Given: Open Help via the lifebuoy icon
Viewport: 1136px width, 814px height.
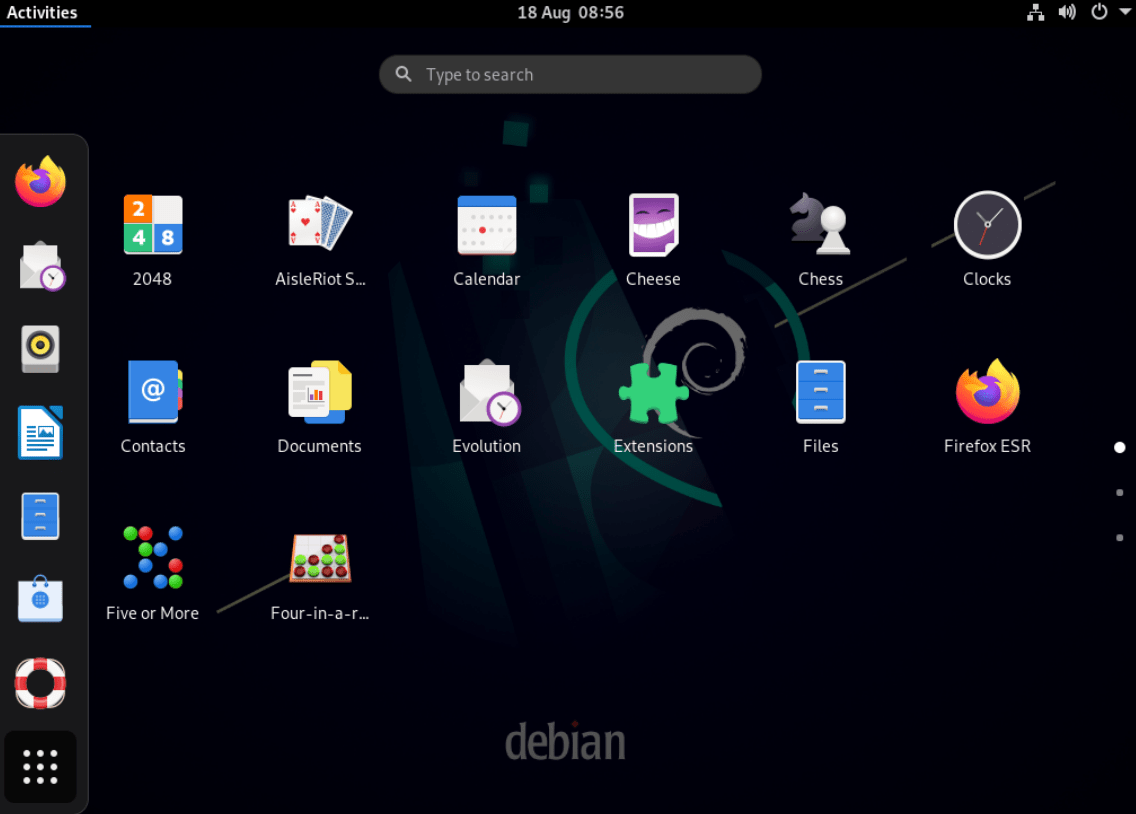Looking at the screenshot, I should (40, 684).
